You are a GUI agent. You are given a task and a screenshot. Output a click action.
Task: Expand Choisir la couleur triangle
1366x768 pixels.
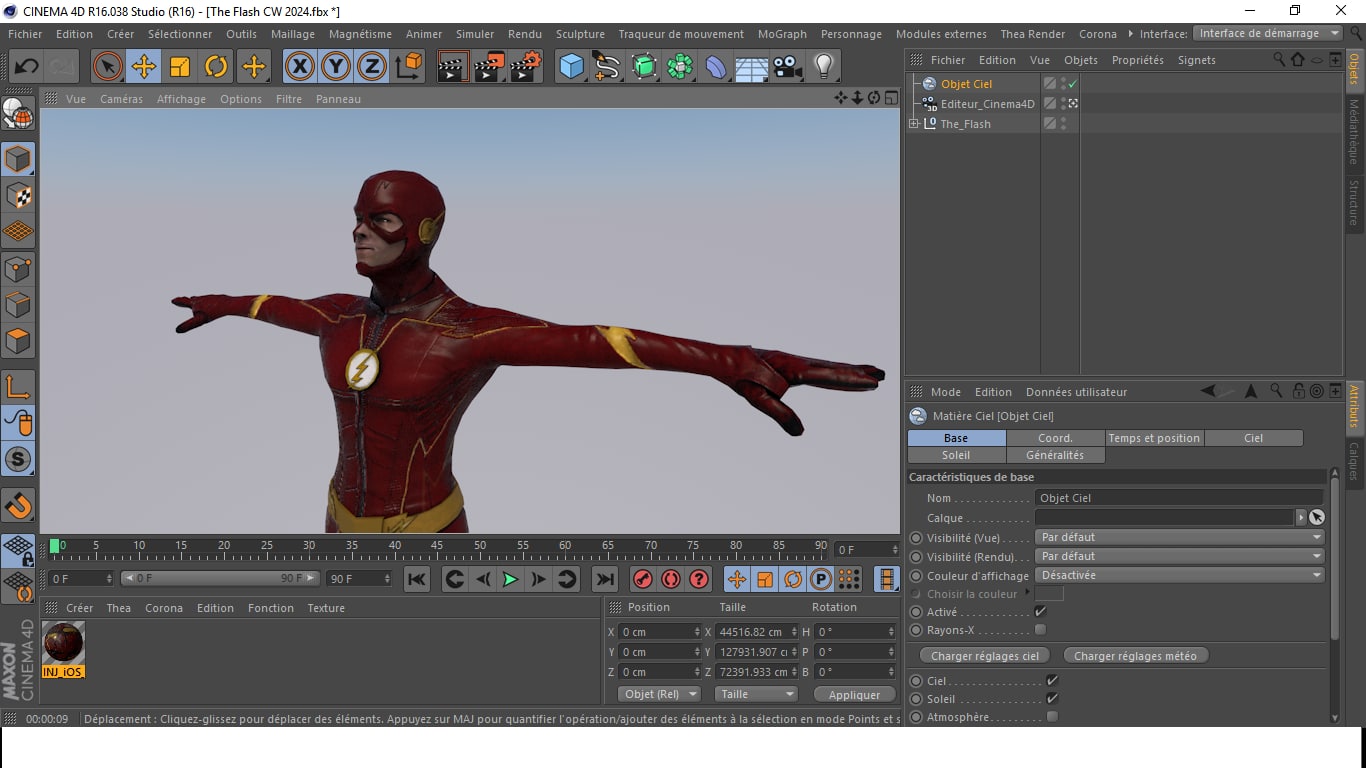pos(1027,593)
